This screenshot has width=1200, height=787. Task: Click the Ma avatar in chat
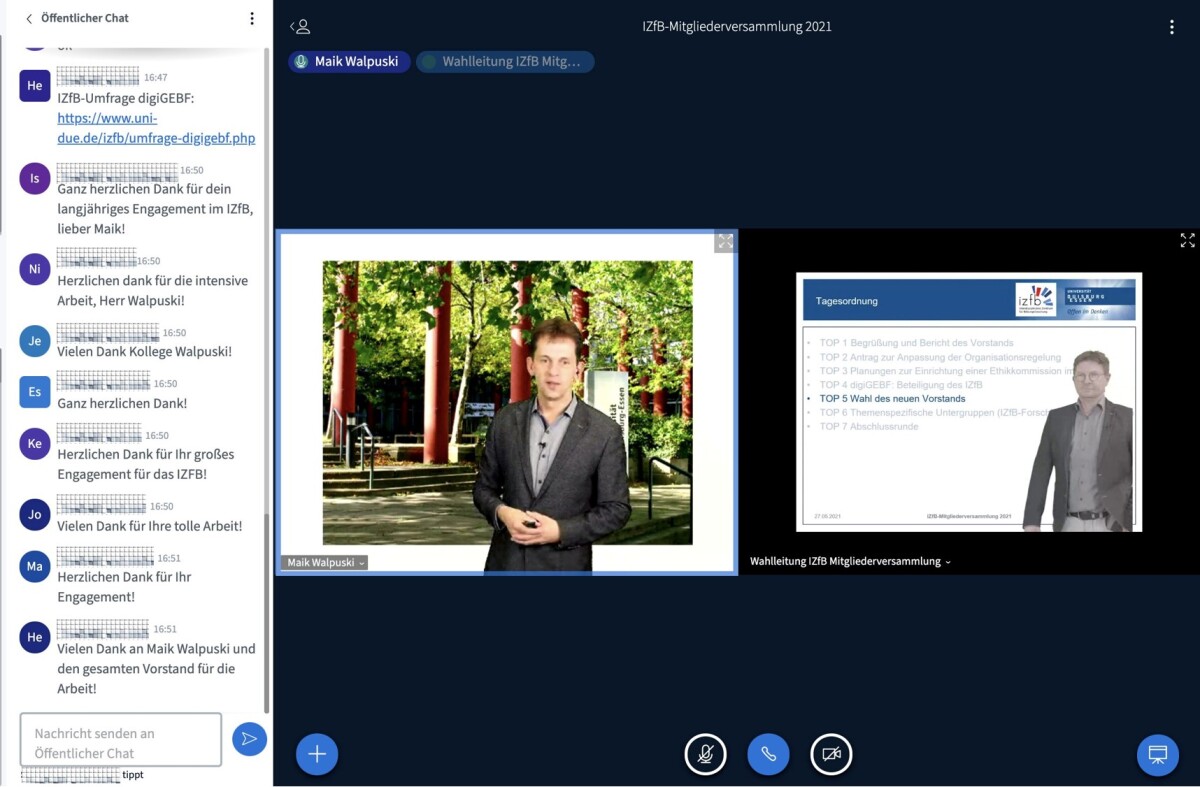35,566
